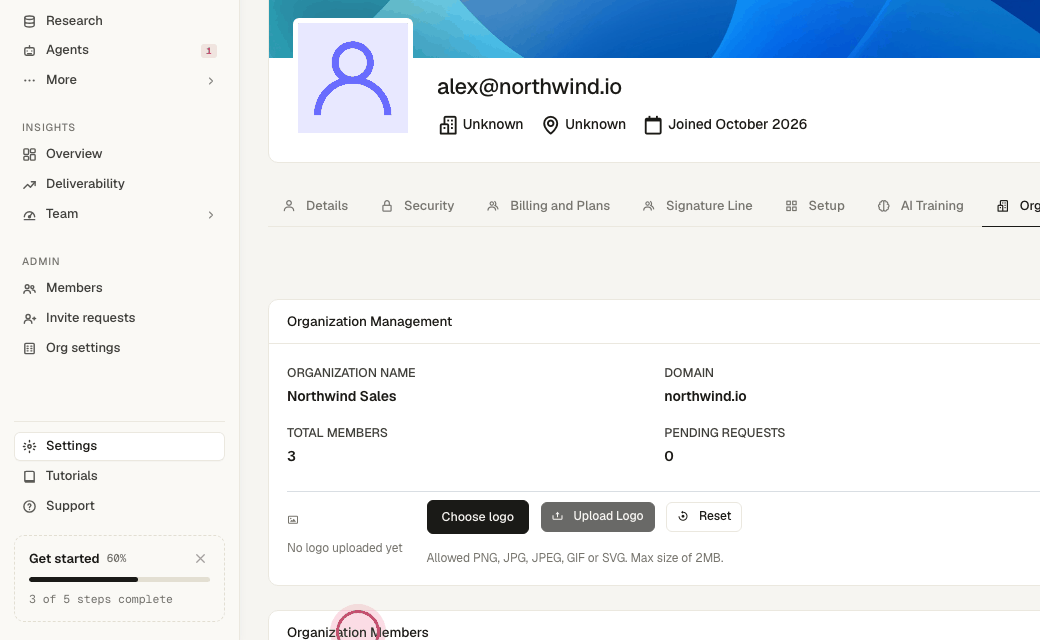This screenshot has height=640, width=1040.
Task: Select the Signature Line tab
Action: pyautogui.click(x=698, y=206)
